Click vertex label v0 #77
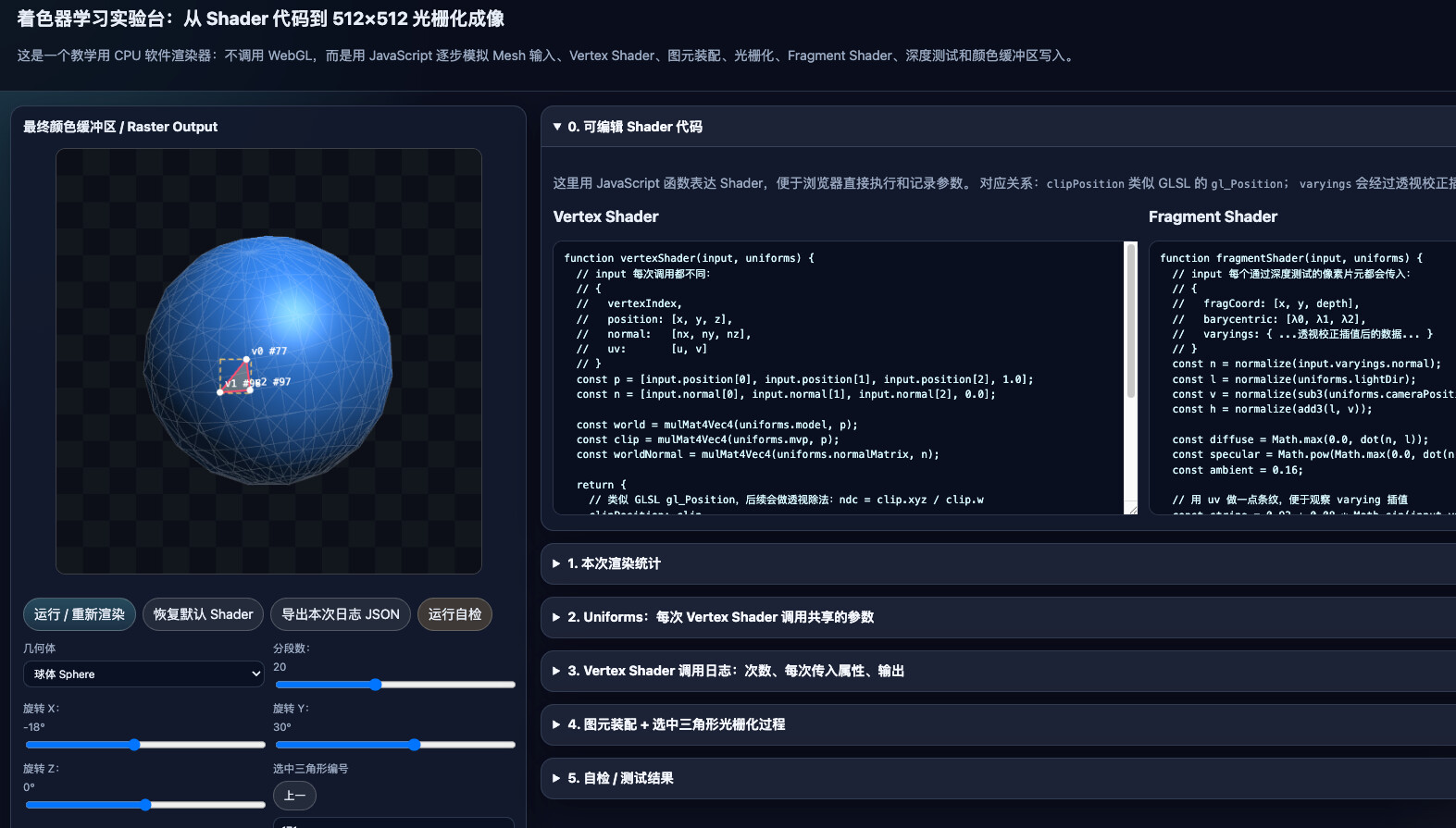This screenshot has height=828, width=1456. point(269,352)
